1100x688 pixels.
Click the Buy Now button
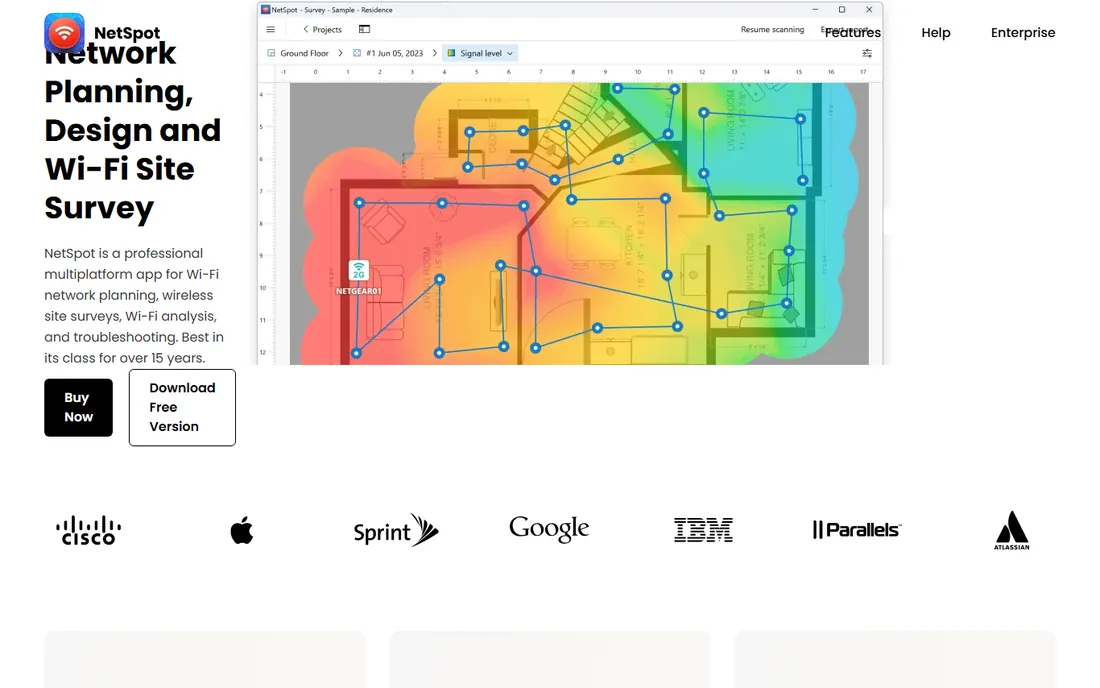(x=79, y=407)
